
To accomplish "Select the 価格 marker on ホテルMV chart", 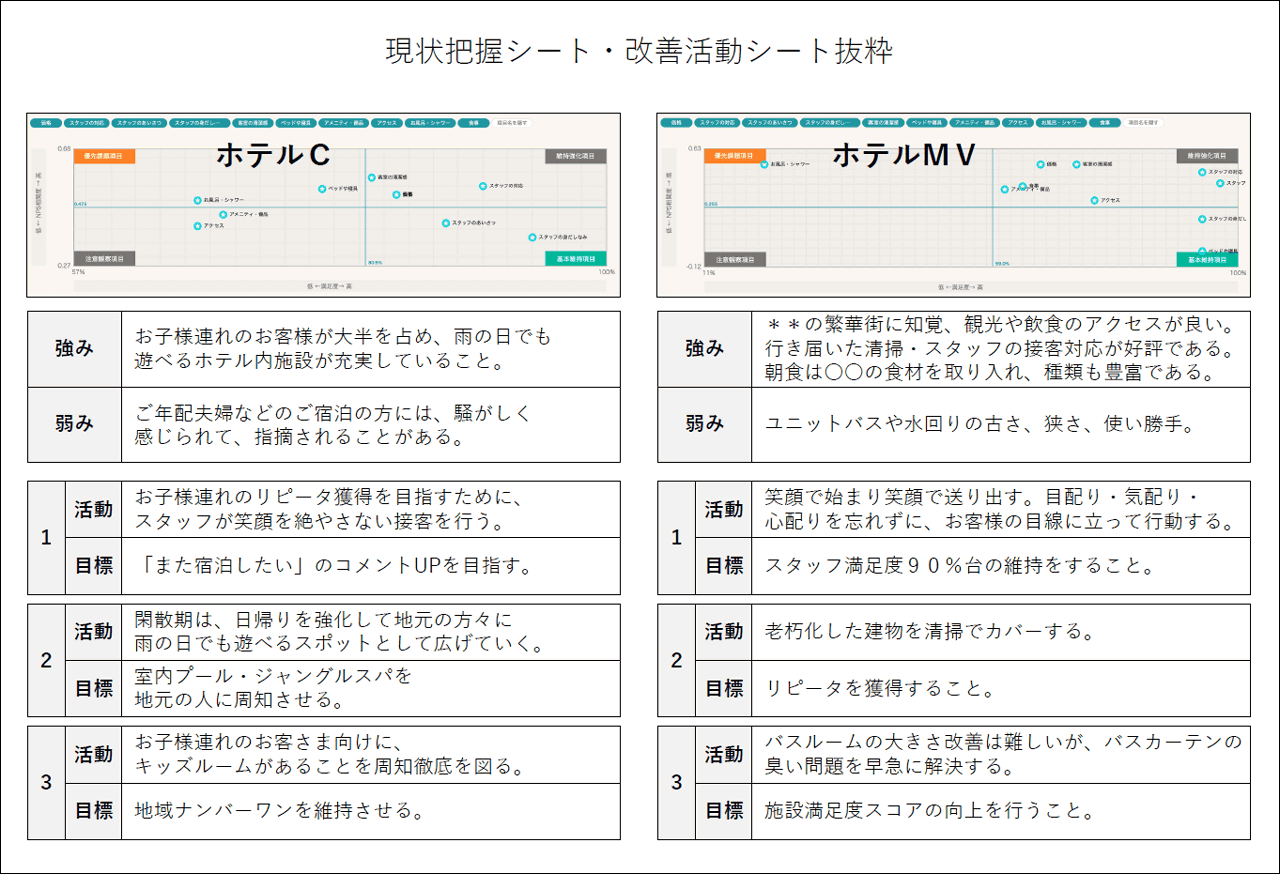I will coord(1040,163).
